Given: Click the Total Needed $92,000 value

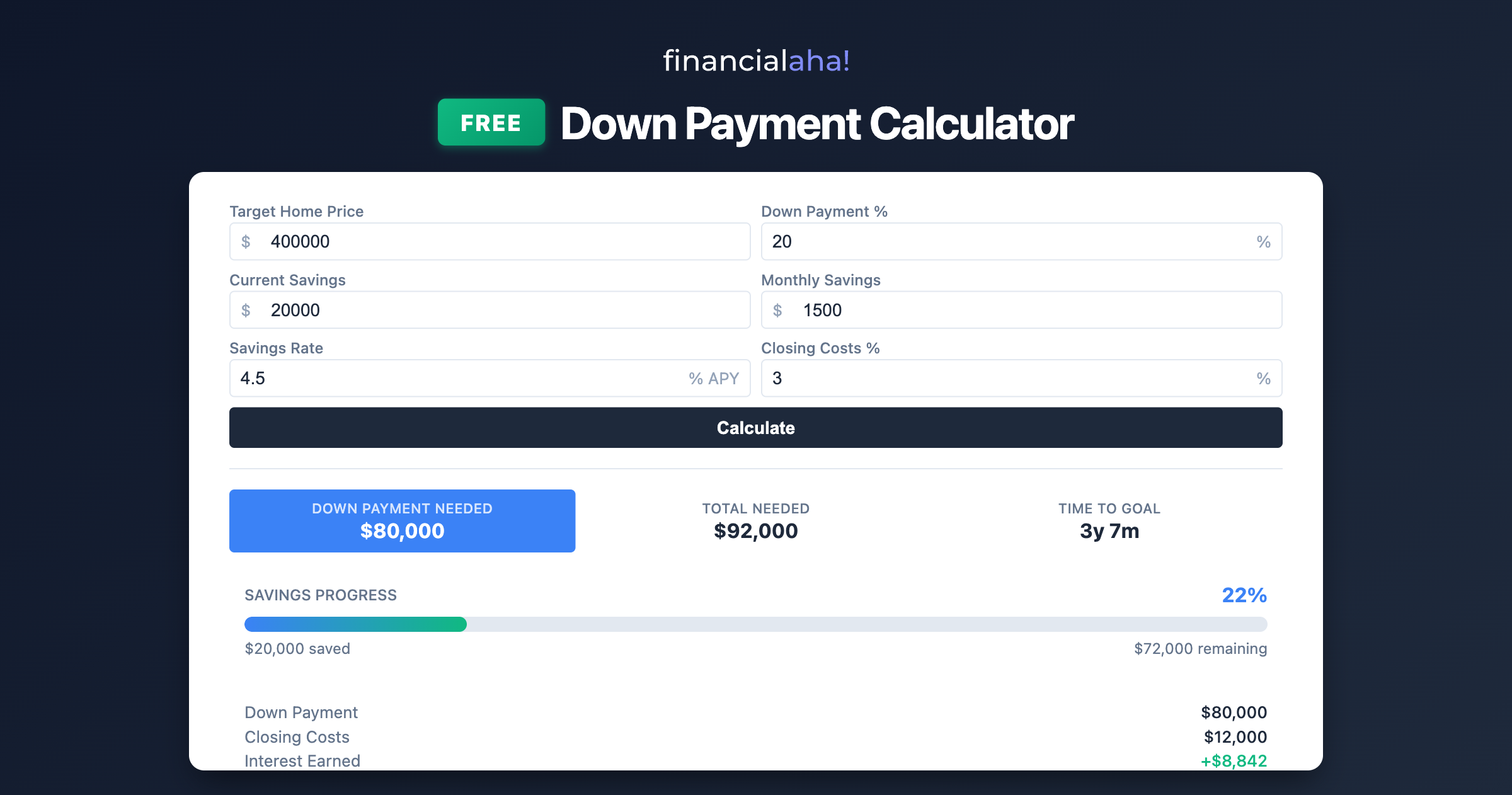Looking at the screenshot, I should point(755,531).
